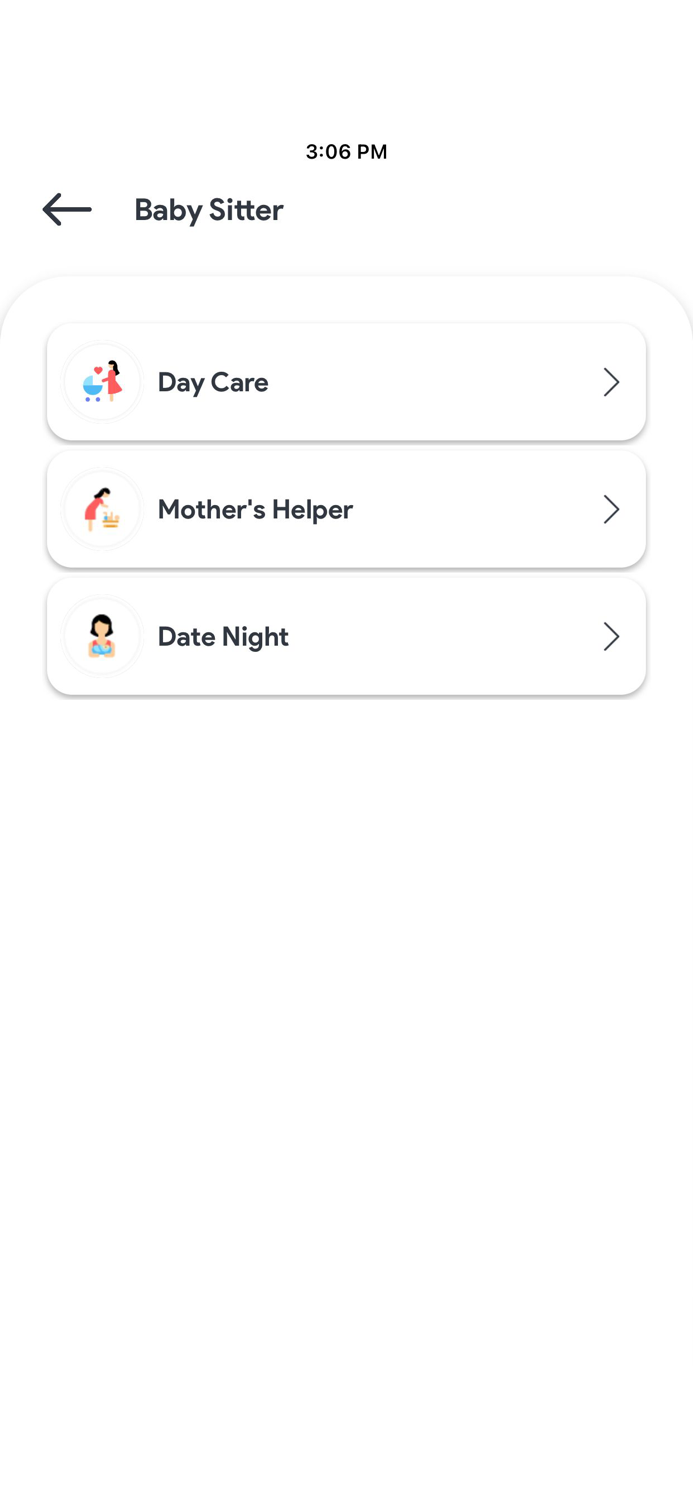This screenshot has width=693, height=1500.
Task: Expand the Day Care option chevron
Action: coord(611,382)
